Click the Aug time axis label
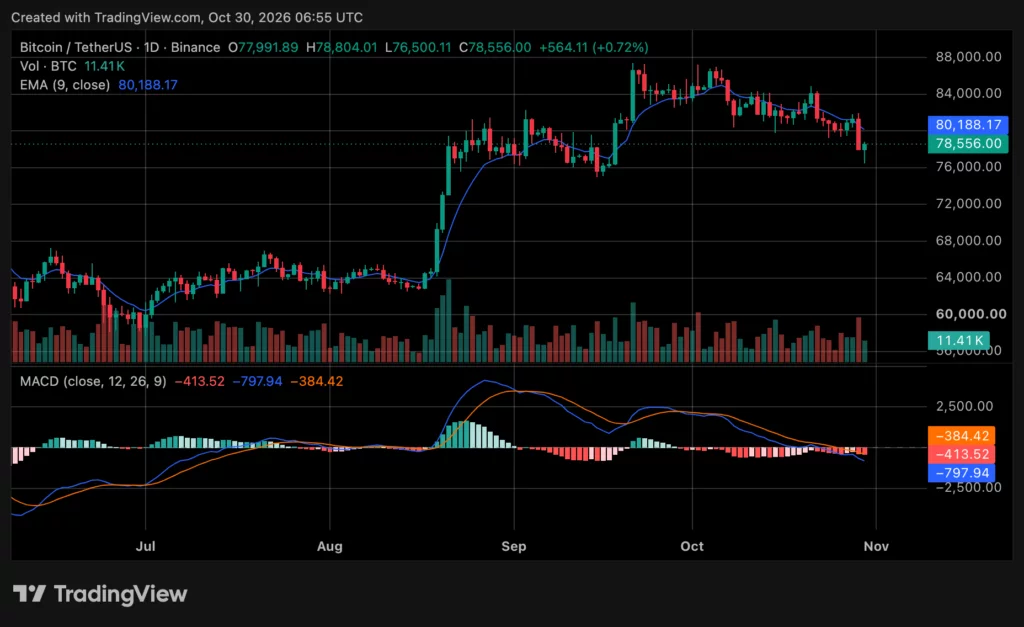1024x627 pixels. tap(330, 546)
